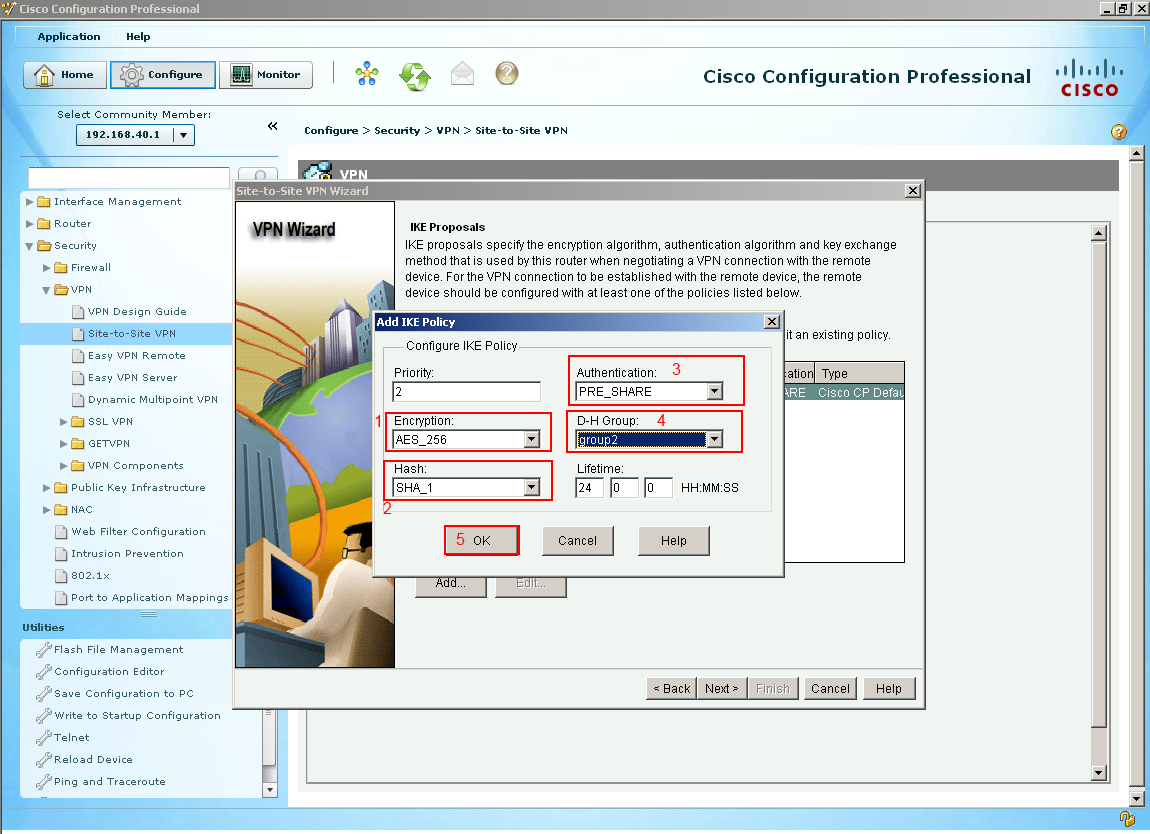Open Help in the VPN Wizard footer

[x=889, y=689]
